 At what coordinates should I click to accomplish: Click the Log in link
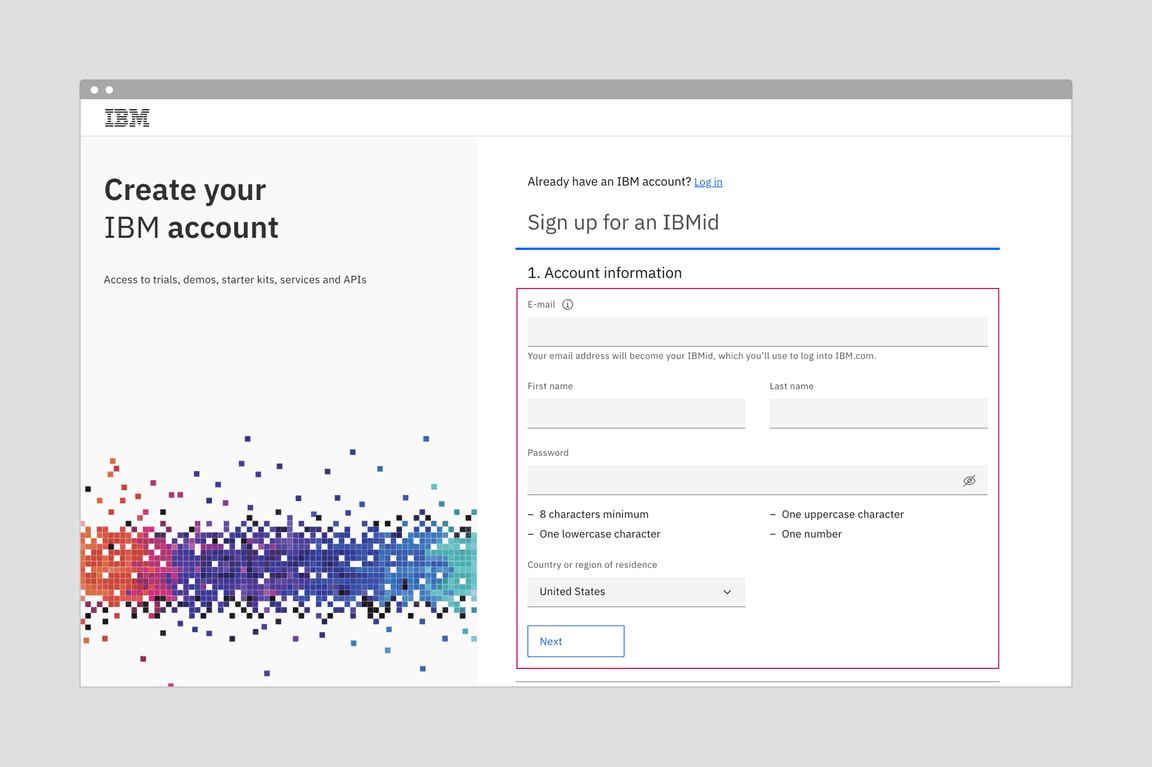(708, 181)
